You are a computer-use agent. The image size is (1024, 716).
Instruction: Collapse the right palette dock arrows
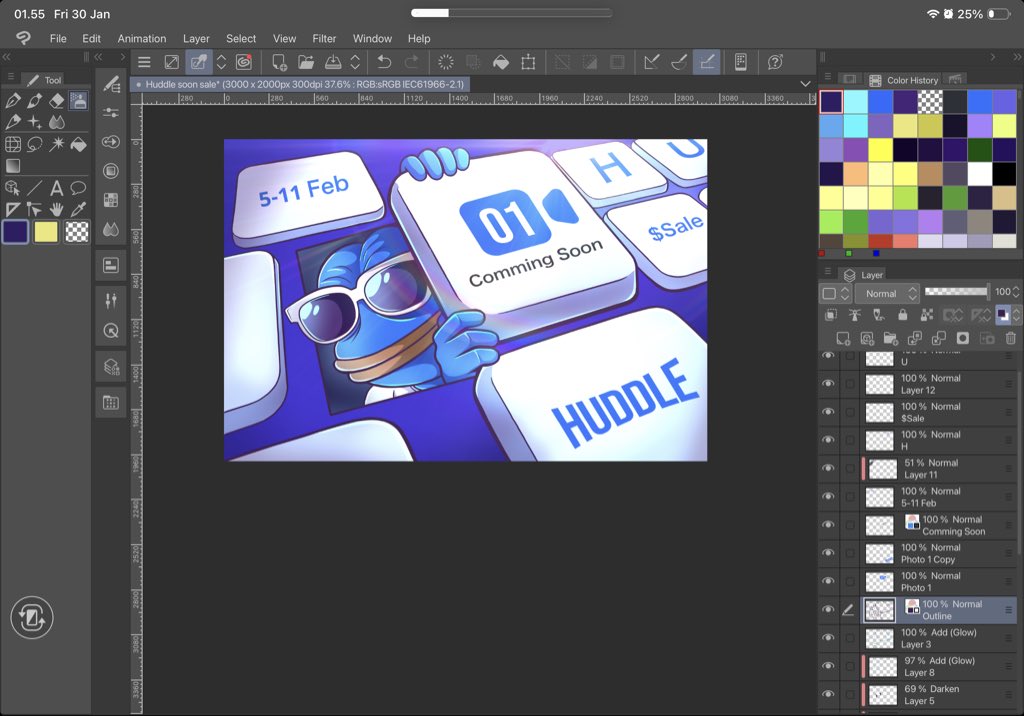point(1017,57)
